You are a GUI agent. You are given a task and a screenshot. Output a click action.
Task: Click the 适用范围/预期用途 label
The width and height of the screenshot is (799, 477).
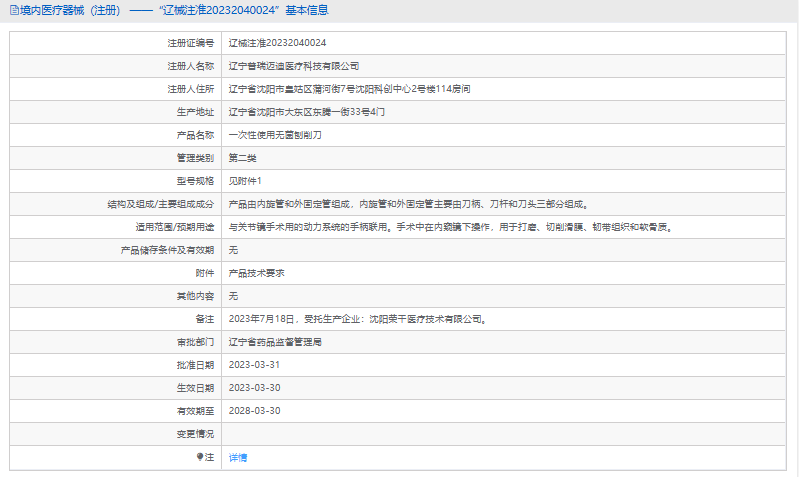coord(175,227)
